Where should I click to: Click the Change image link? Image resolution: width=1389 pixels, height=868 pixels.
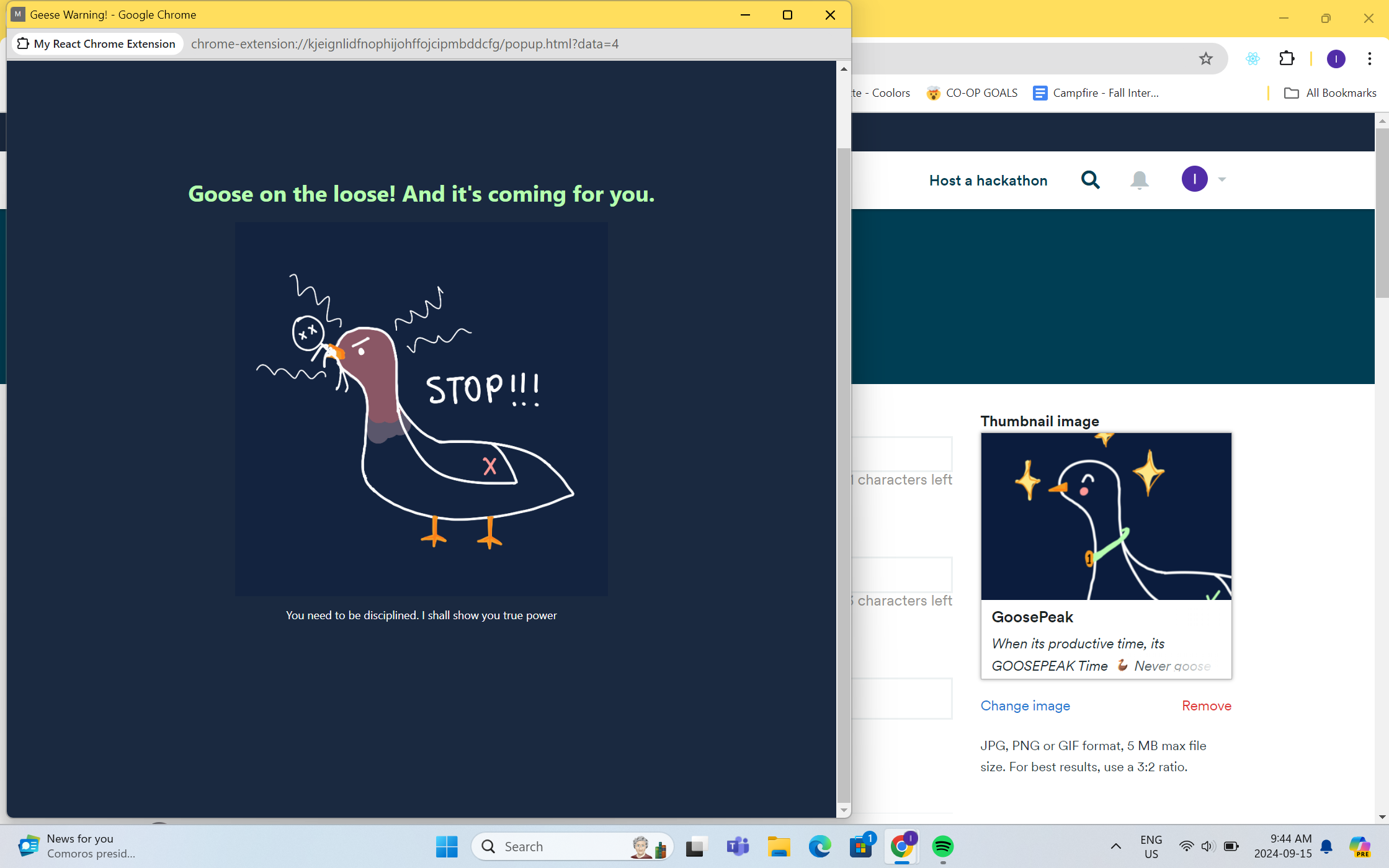click(1025, 705)
